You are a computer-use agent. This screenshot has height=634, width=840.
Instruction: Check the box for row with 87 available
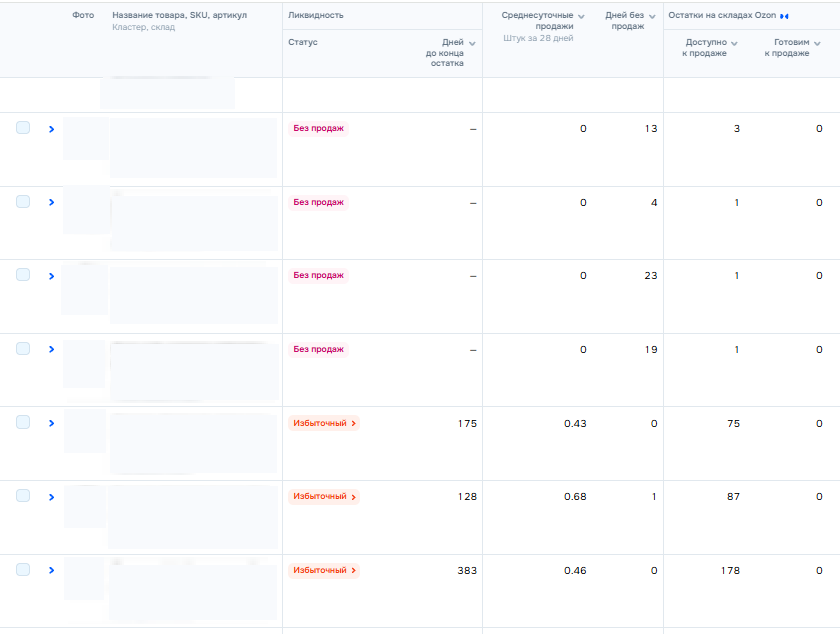pyautogui.click(x=23, y=496)
